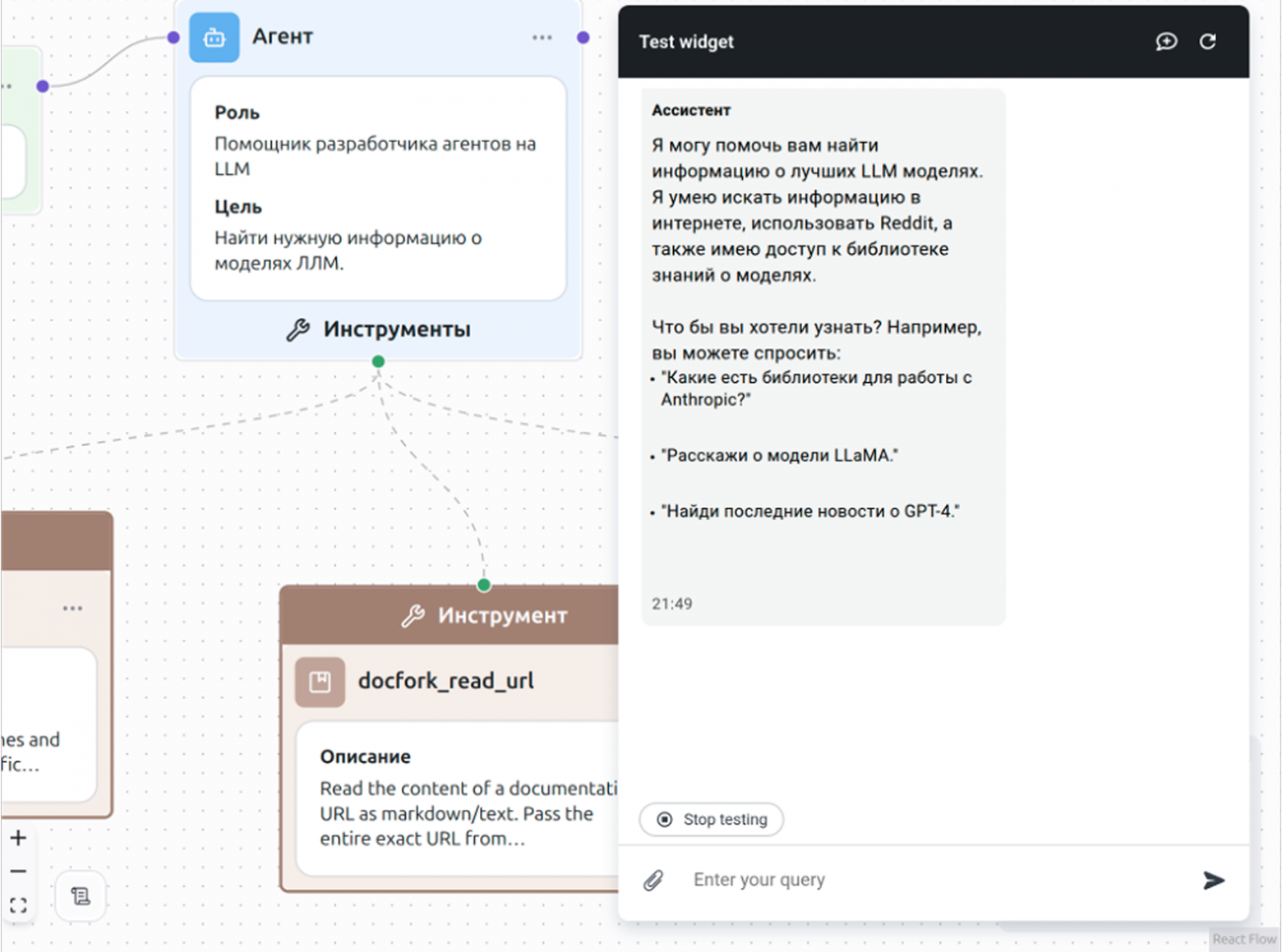
Task: Select the green connection handle under Инструменты
Action: tap(377, 361)
